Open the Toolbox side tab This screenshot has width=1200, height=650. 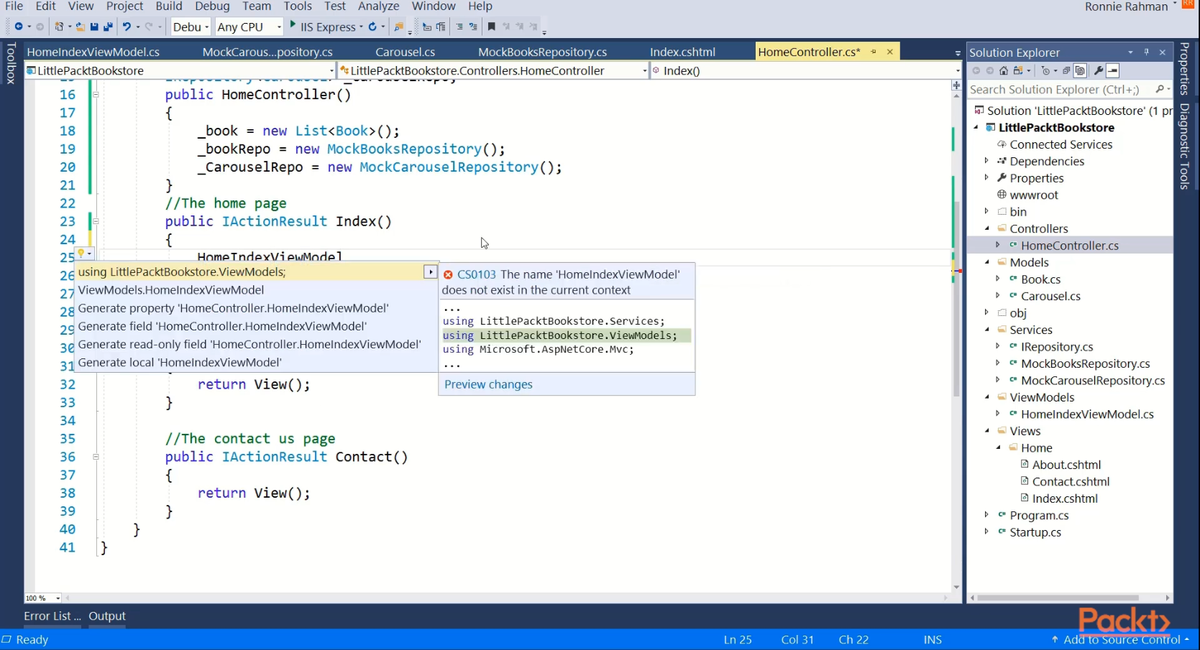pyautogui.click(x=10, y=63)
